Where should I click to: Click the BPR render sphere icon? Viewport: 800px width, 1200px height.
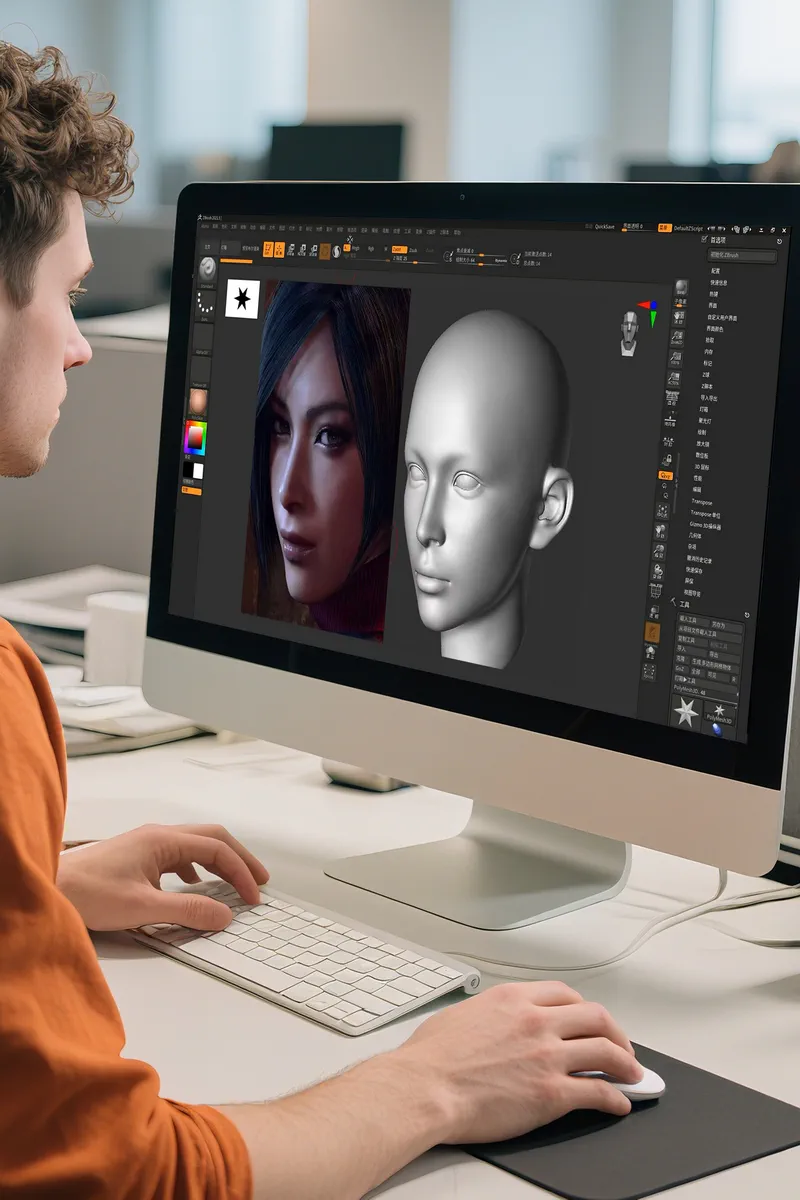coord(680,288)
